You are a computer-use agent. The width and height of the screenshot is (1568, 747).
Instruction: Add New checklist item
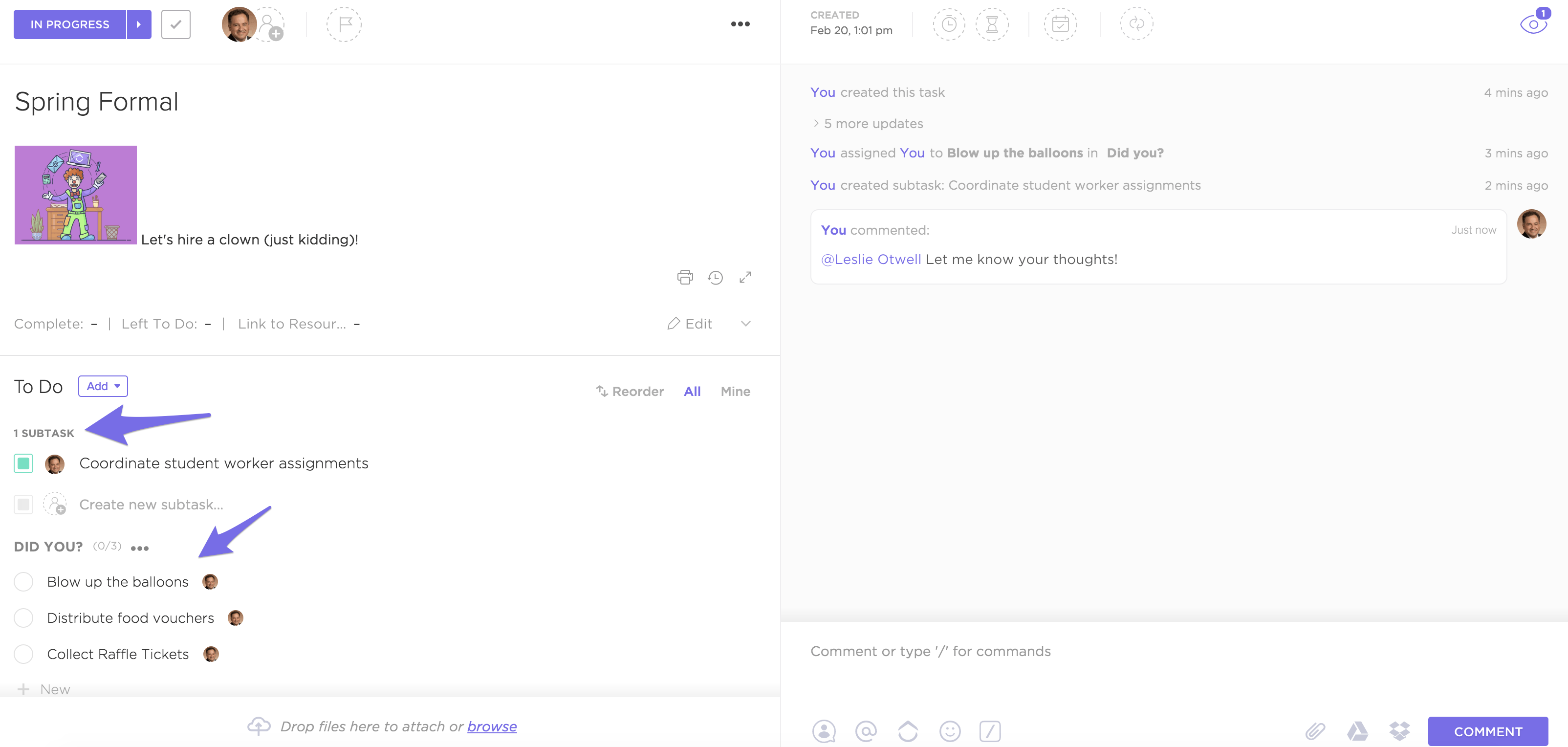pos(44,689)
